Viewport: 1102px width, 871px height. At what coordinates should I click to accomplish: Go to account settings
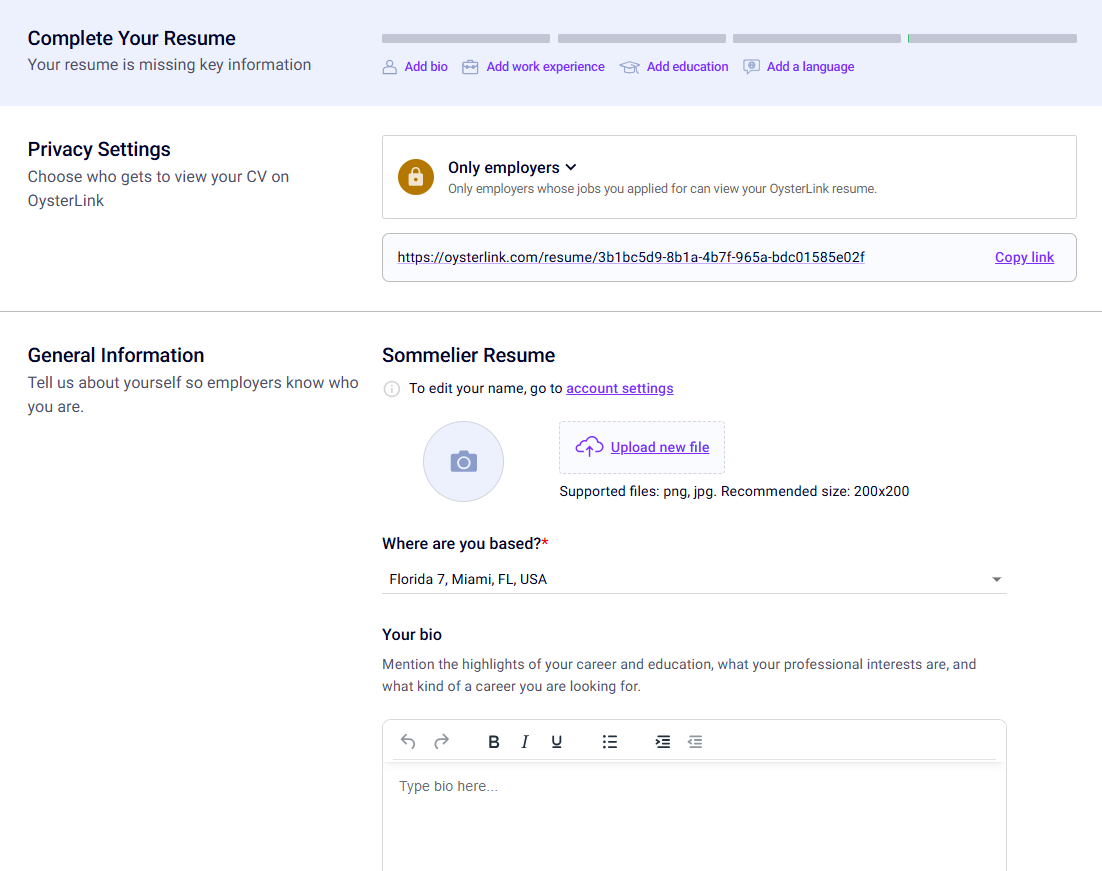point(619,388)
